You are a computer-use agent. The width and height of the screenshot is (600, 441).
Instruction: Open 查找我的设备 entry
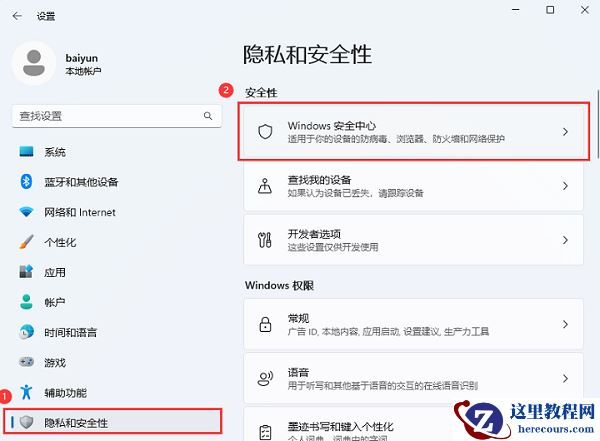click(413, 186)
